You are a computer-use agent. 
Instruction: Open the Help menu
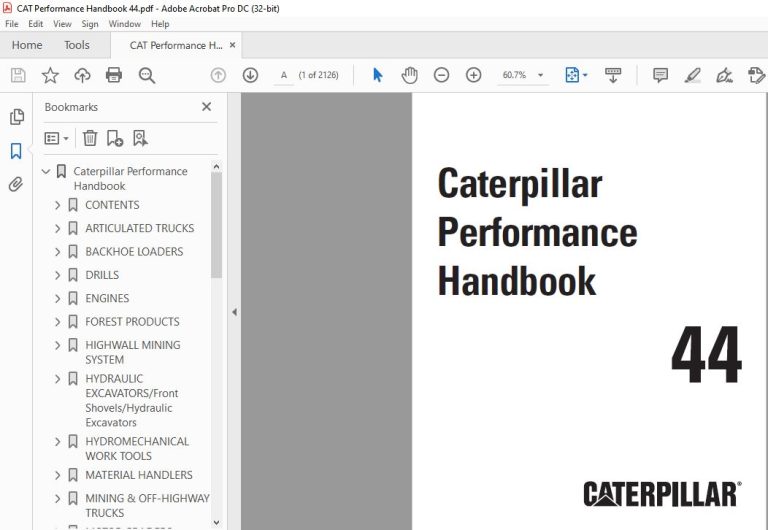tap(160, 24)
